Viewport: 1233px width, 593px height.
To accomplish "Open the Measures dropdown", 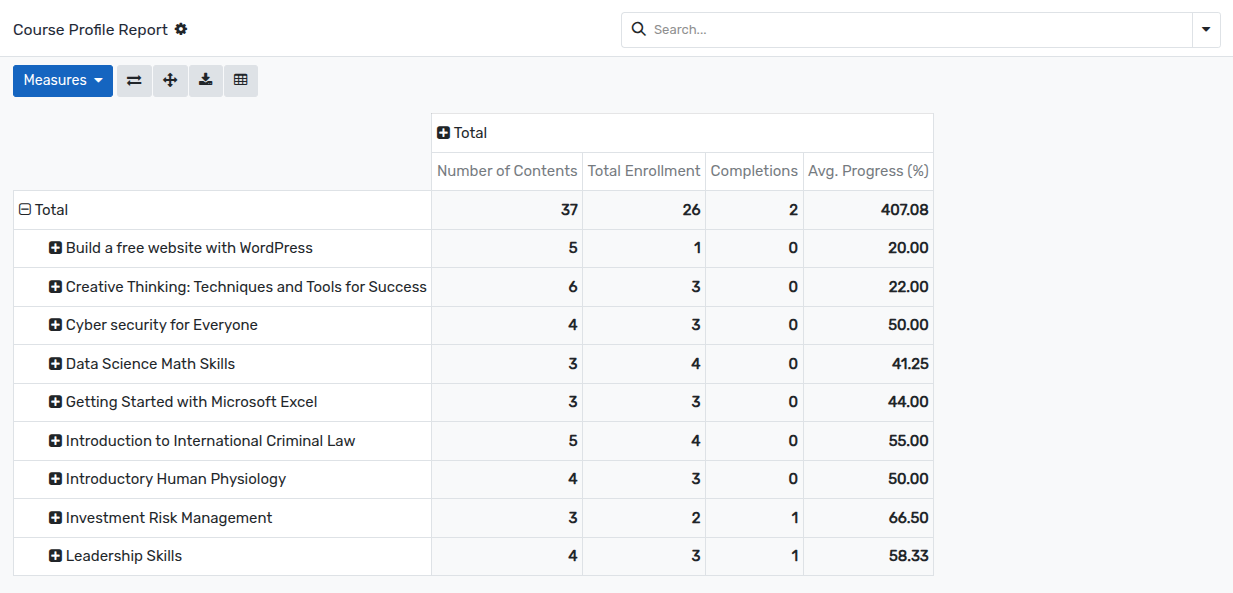I will coord(63,81).
